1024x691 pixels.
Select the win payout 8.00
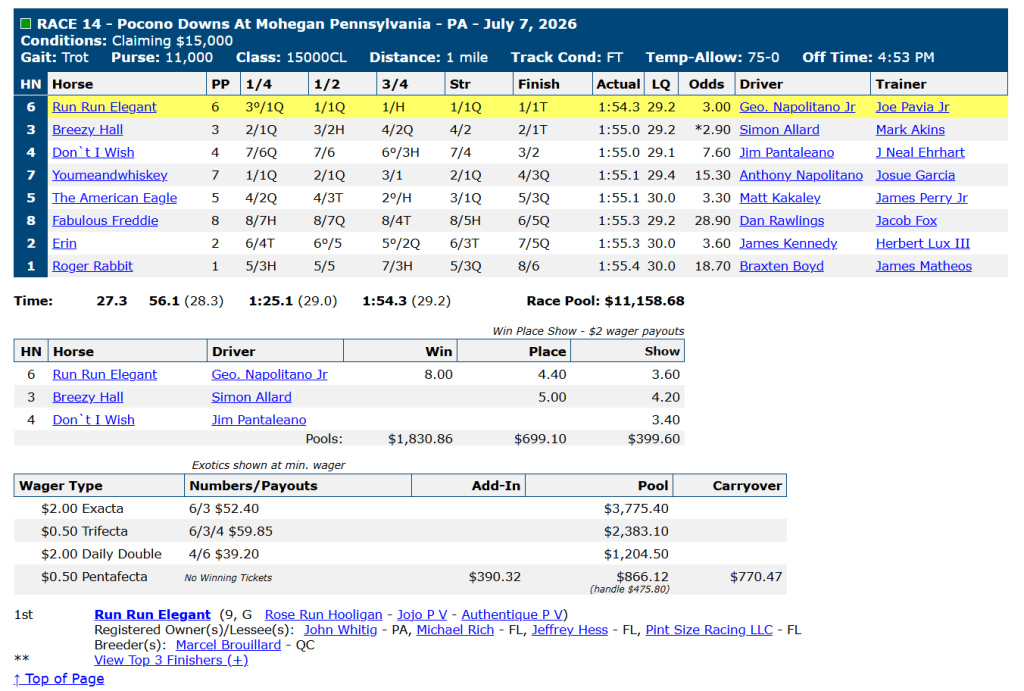(x=438, y=375)
